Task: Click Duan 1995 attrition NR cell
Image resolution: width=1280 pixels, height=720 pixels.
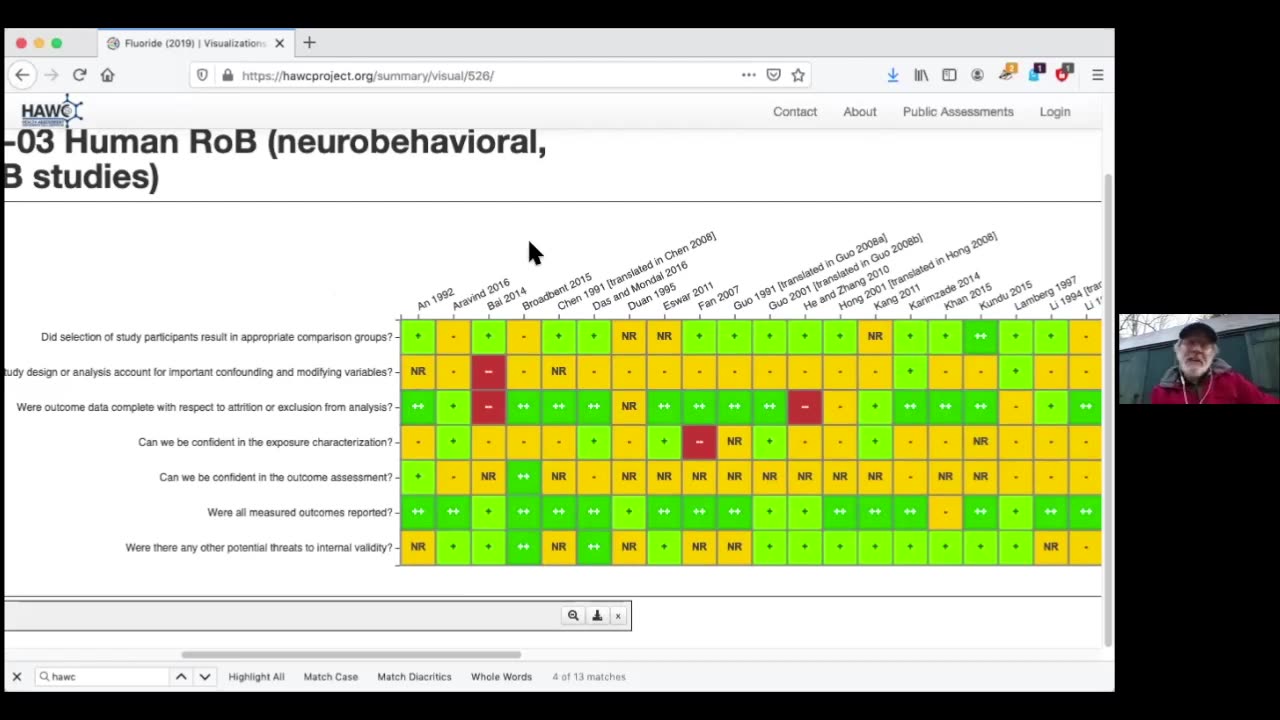Action: coord(629,406)
